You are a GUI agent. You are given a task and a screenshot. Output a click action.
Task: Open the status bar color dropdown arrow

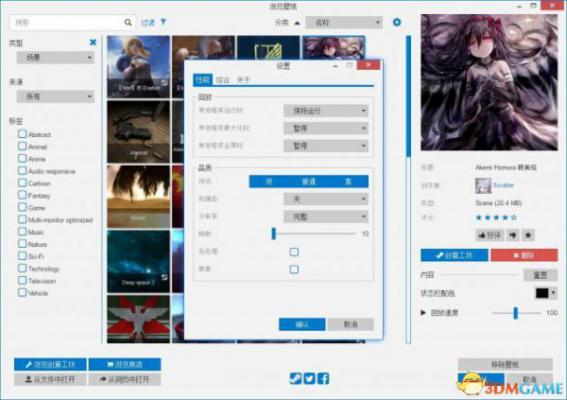pyautogui.click(x=553, y=293)
